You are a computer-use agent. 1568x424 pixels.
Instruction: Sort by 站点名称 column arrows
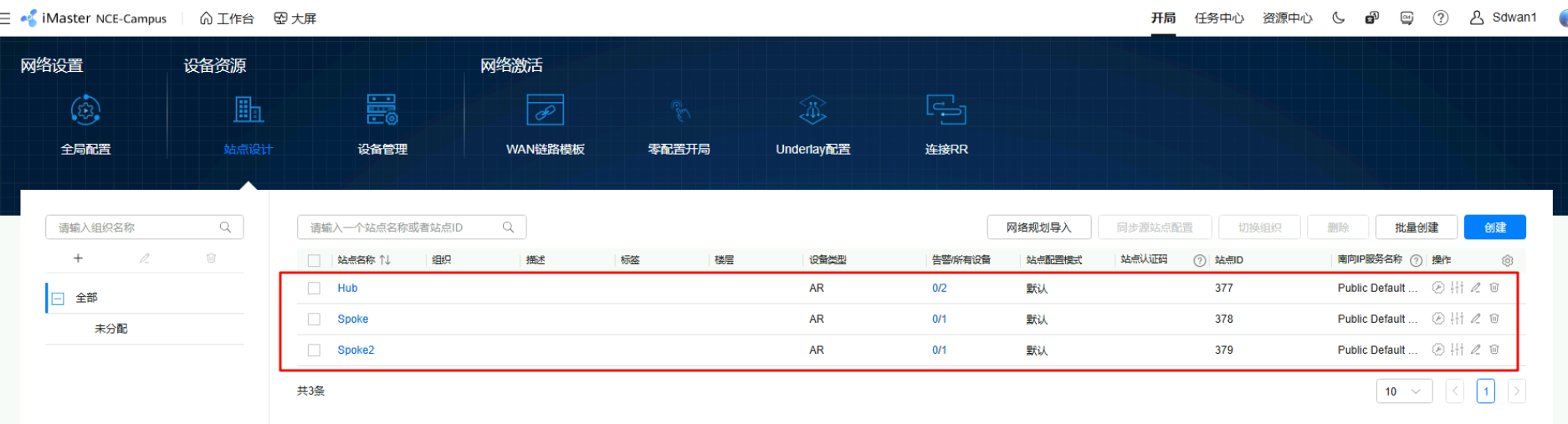[x=385, y=260]
